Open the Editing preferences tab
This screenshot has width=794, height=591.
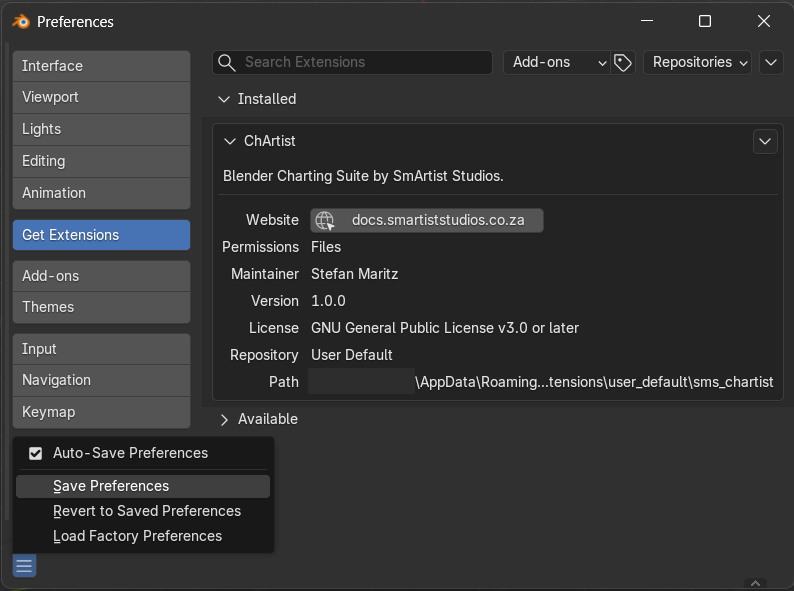pyautogui.click(x=101, y=161)
